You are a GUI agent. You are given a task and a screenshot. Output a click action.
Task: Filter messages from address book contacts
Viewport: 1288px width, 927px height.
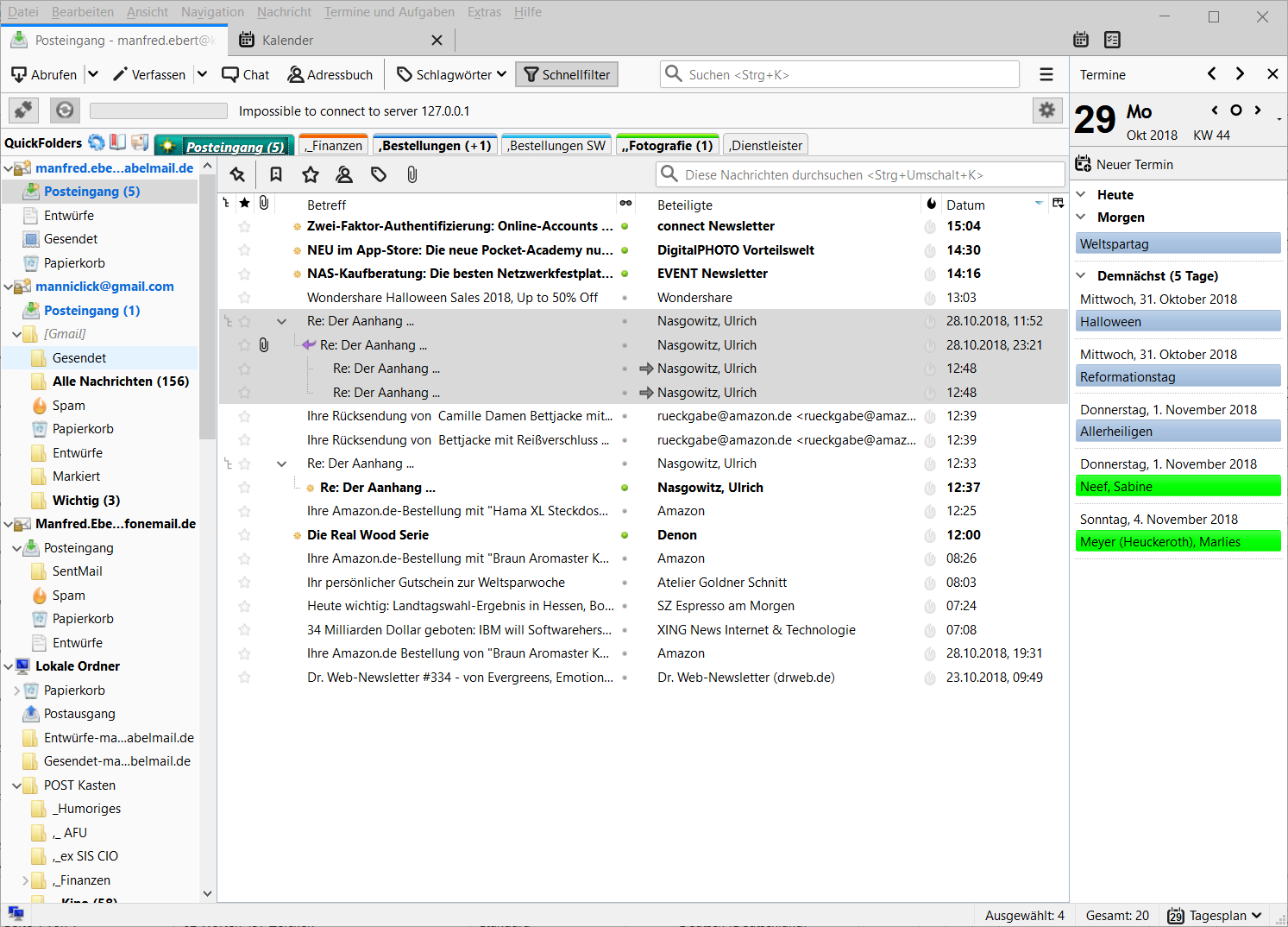pyautogui.click(x=344, y=174)
